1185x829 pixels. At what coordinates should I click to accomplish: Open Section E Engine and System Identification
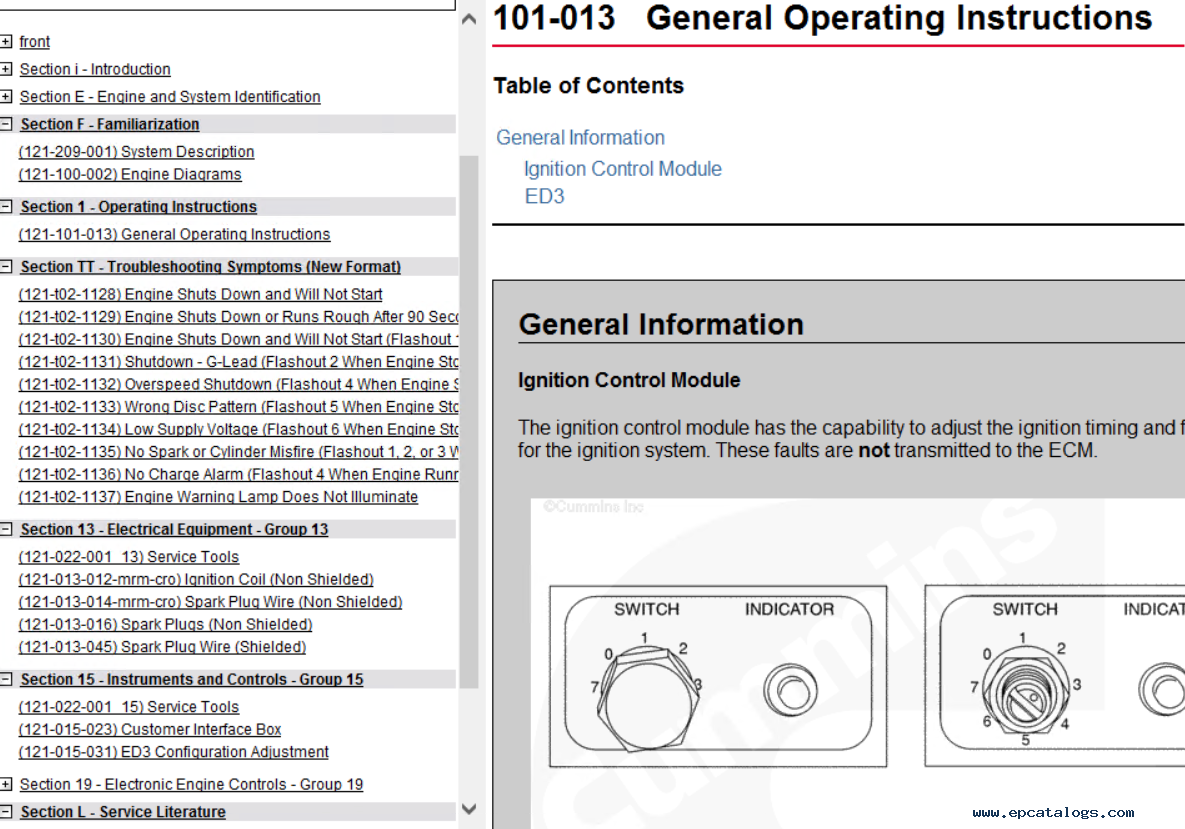[x=170, y=97]
